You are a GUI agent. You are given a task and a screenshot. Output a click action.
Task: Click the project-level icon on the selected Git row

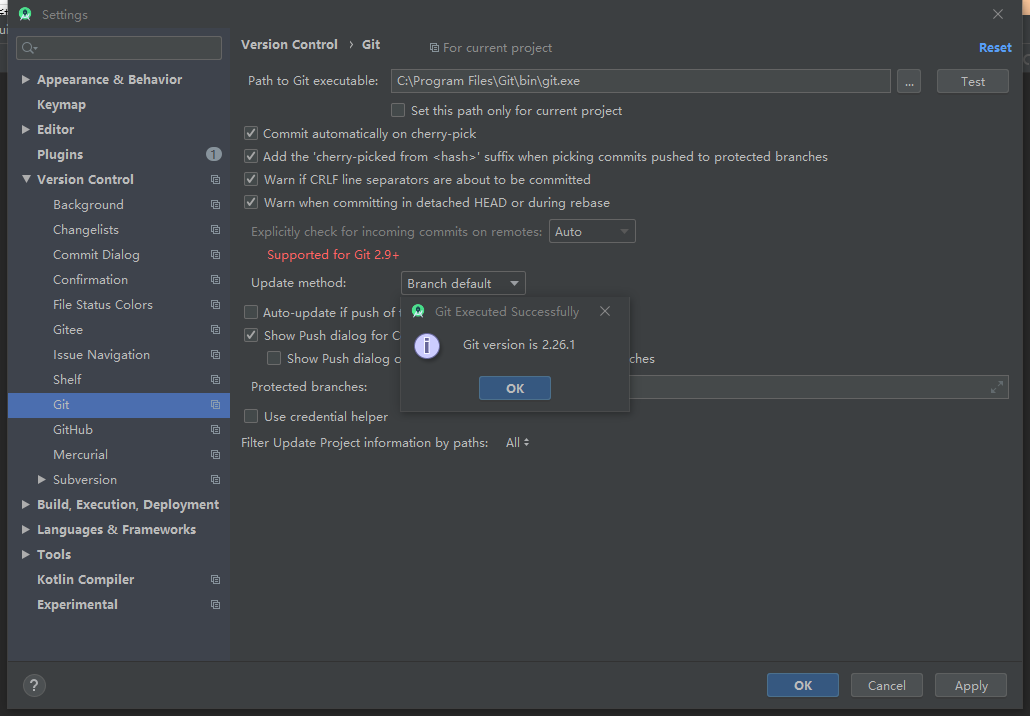click(215, 405)
